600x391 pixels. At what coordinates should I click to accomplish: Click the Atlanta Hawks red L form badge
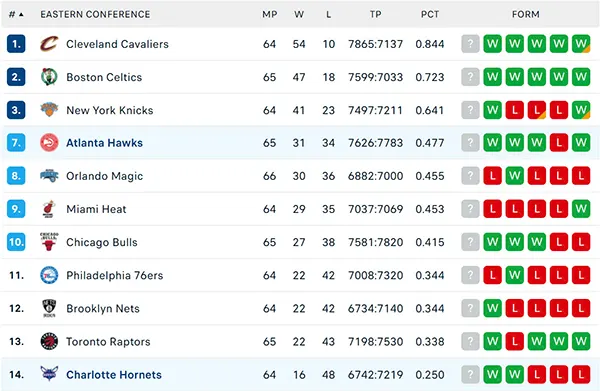559,143
